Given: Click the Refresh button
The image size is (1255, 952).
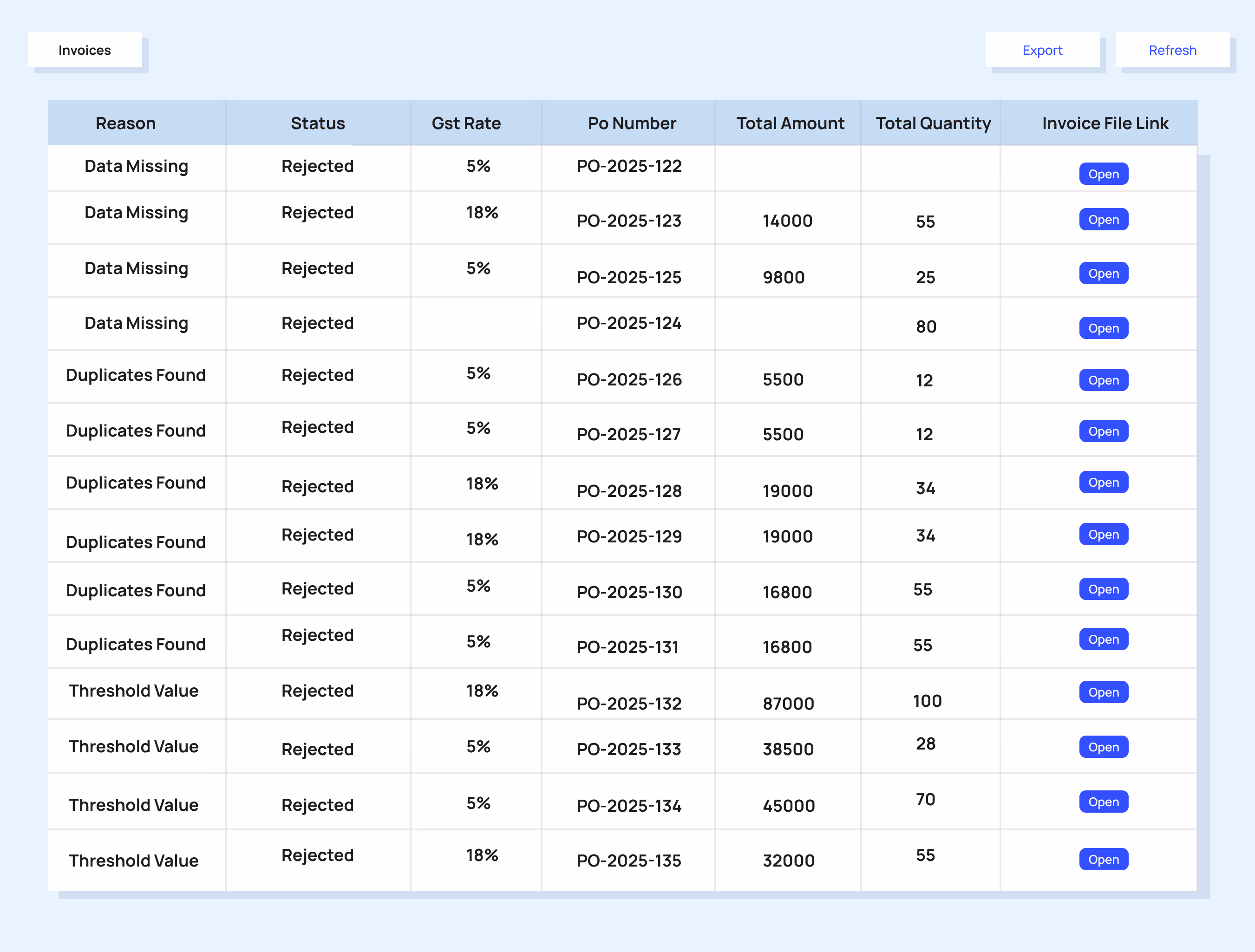Looking at the screenshot, I should [1171, 50].
